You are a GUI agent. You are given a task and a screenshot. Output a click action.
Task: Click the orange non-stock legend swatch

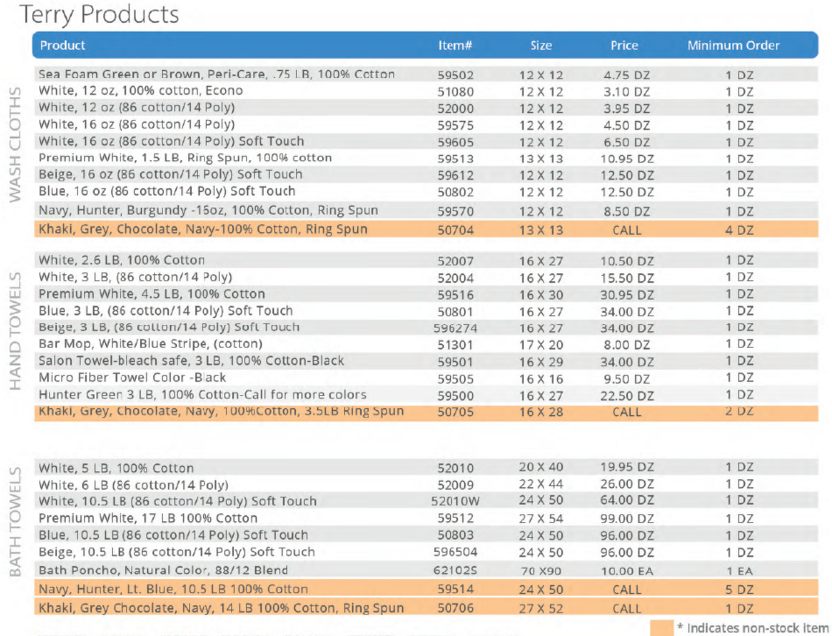pos(661,627)
